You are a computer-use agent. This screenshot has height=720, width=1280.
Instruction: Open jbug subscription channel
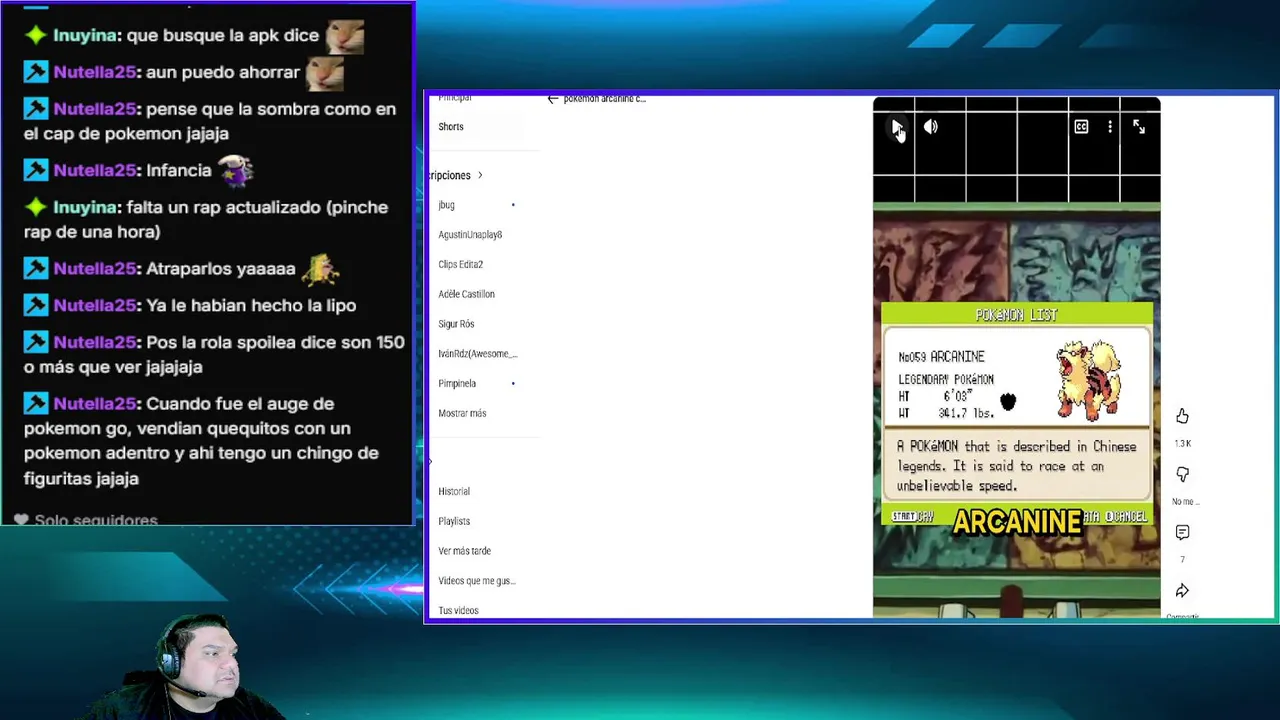point(446,205)
